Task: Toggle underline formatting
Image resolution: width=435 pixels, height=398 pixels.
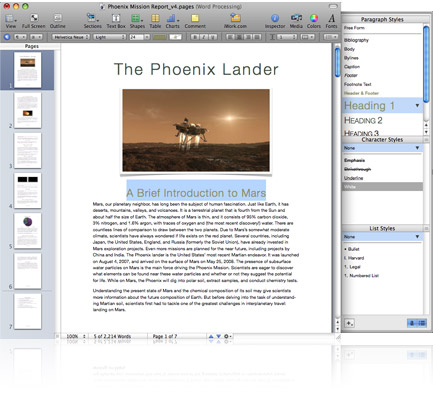Action: pyautogui.click(x=213, y=37)
